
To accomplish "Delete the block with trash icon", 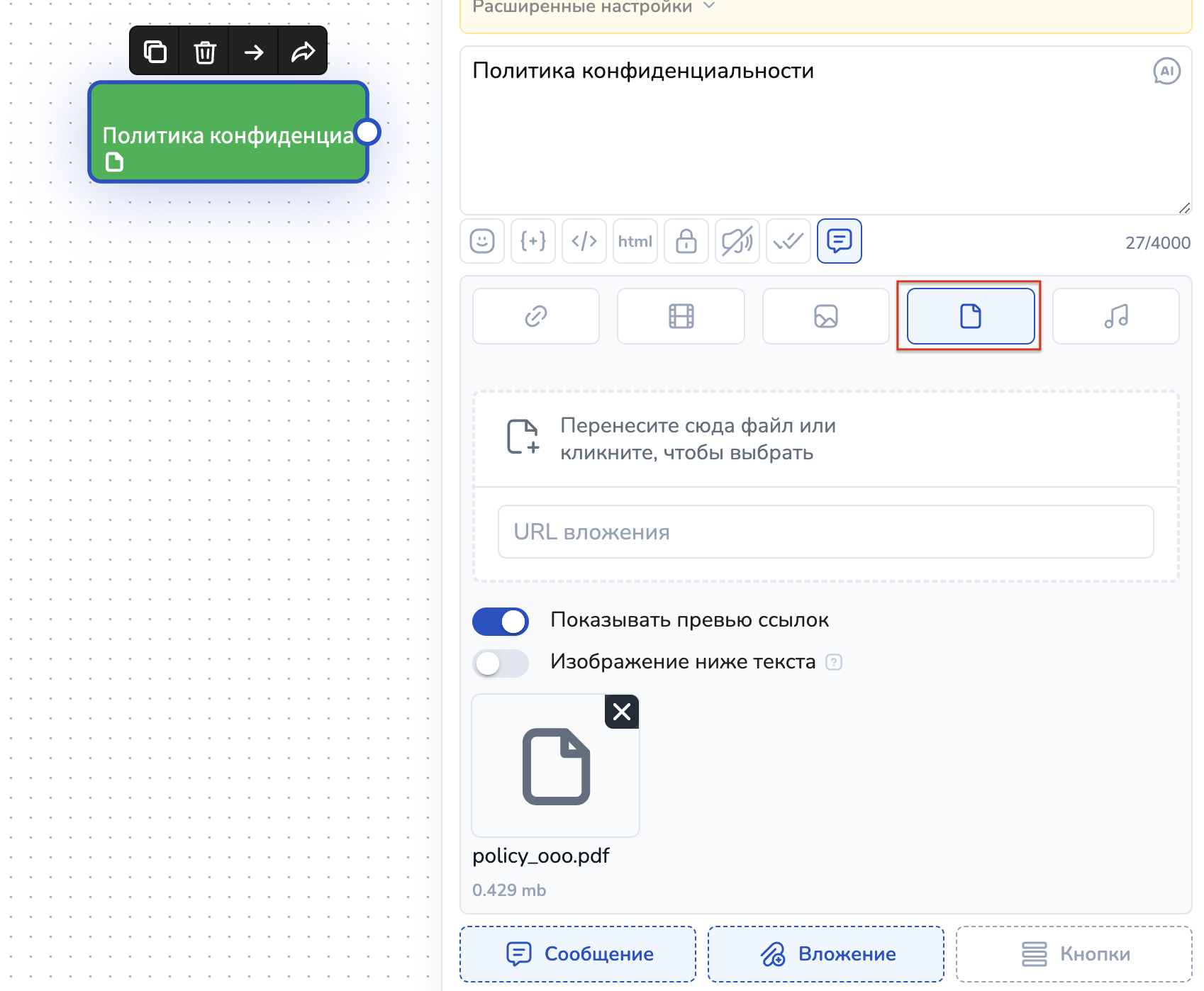I will (x=205, y=52).
